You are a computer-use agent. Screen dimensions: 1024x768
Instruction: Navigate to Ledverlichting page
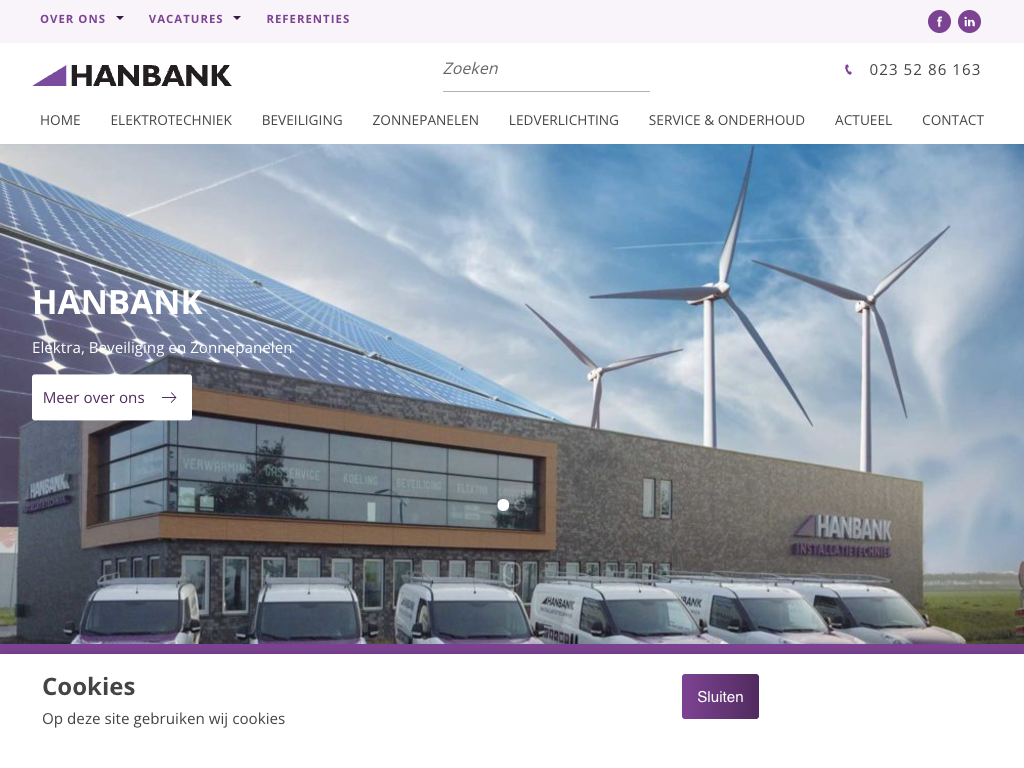[x=564, y=120]
